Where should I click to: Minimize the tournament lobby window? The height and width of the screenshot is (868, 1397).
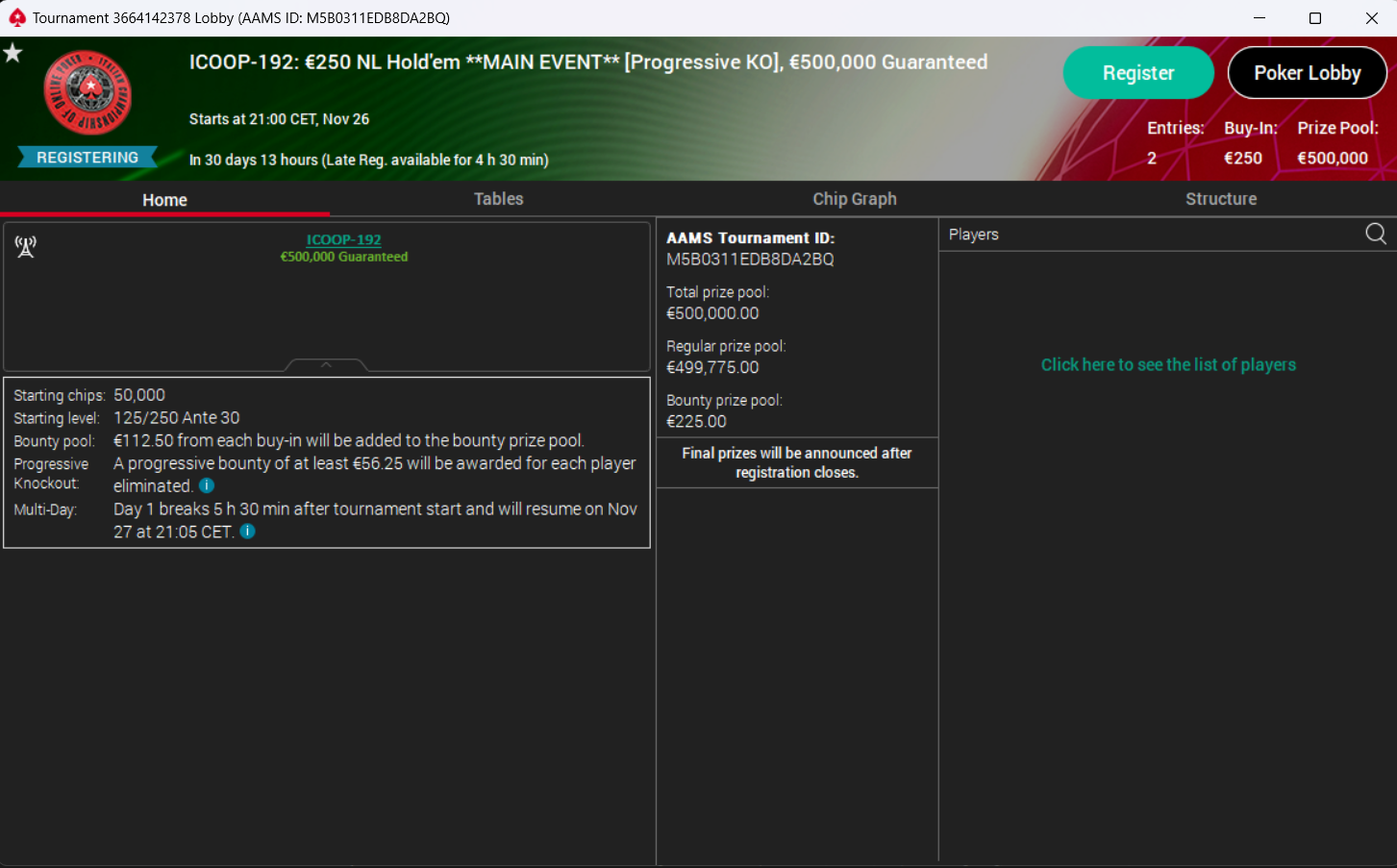[x=1260, y=18]
